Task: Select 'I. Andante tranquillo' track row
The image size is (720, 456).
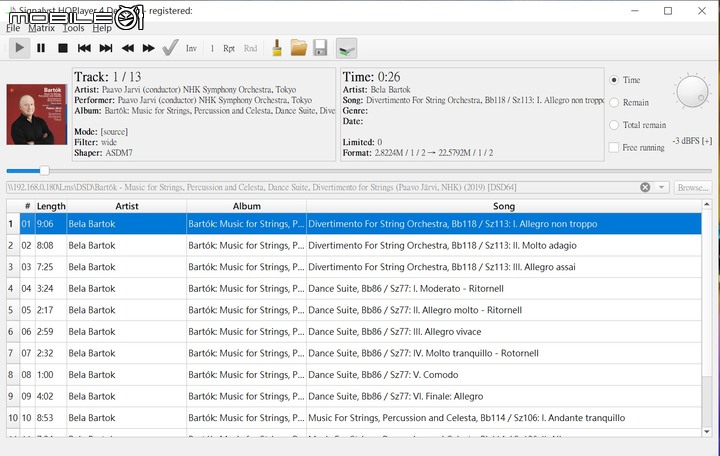Action: coord(354,418)
